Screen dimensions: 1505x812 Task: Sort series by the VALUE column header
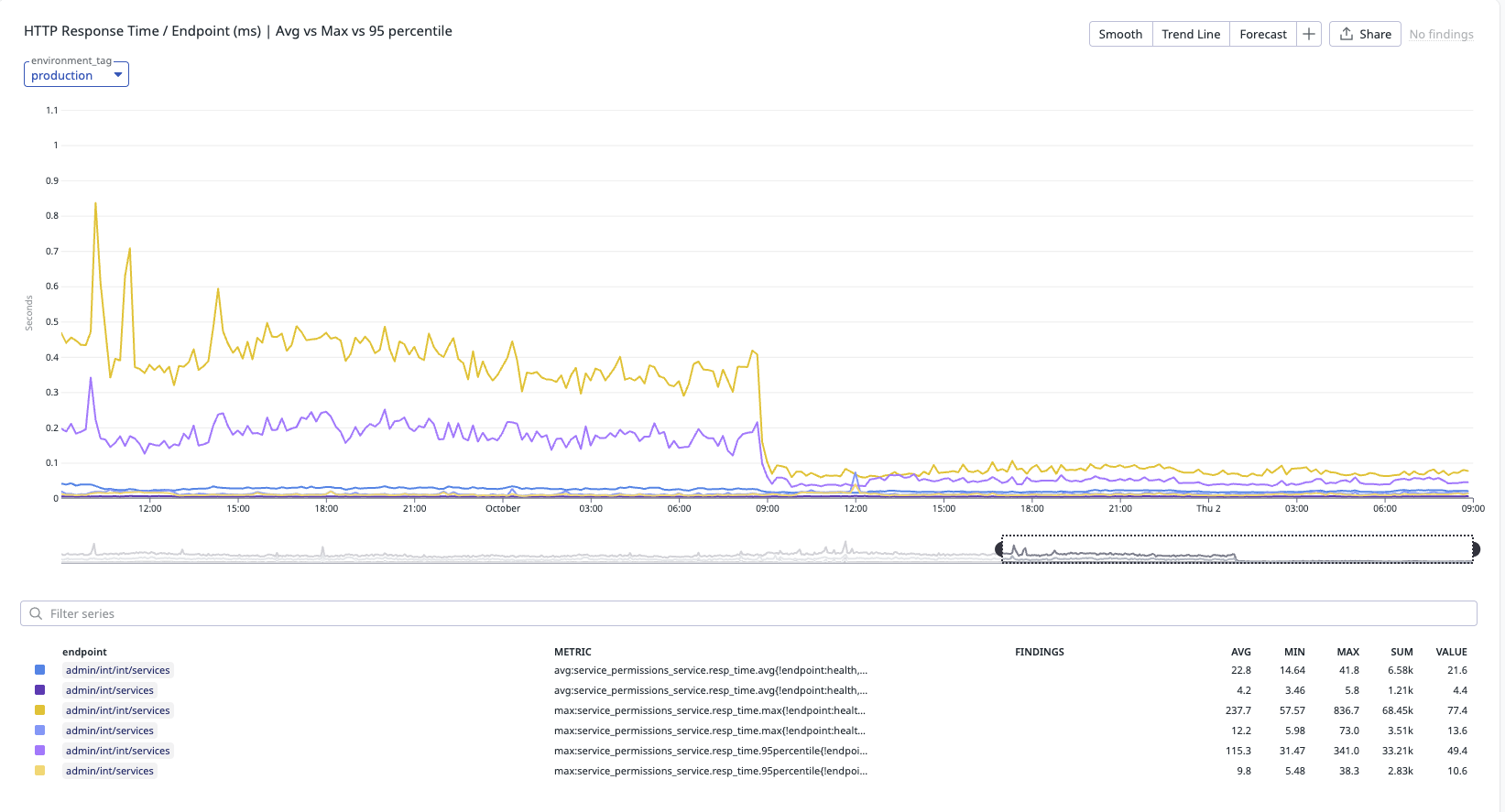click(x=1451, y=652)
